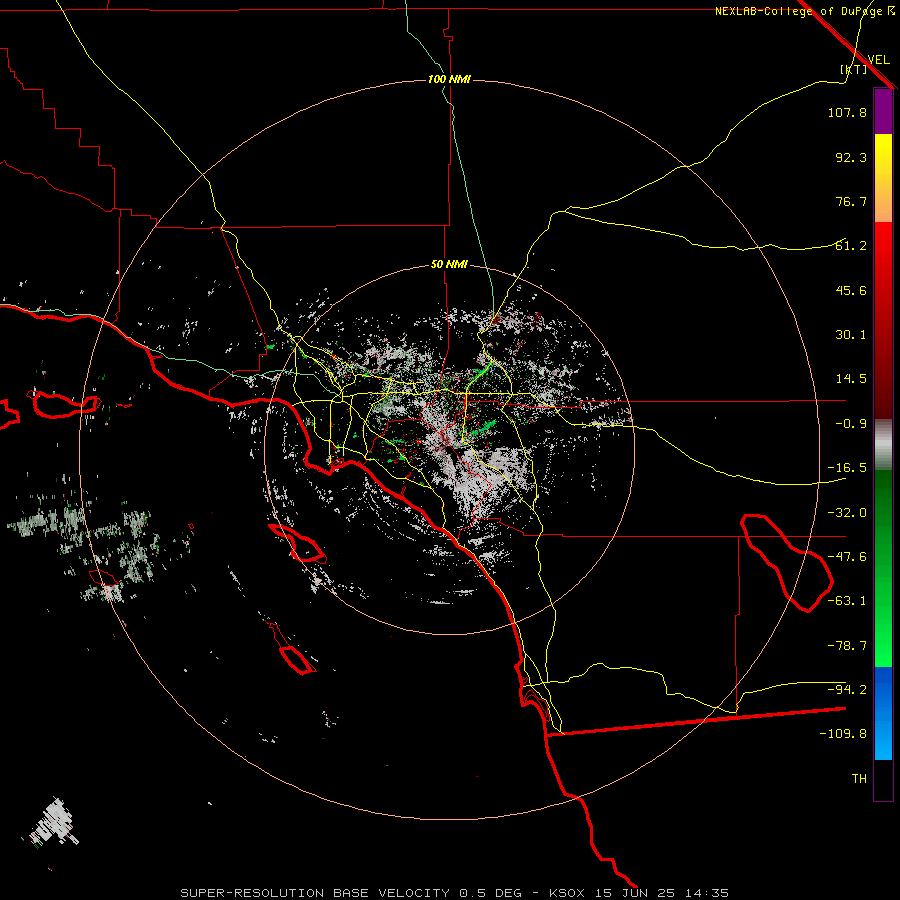This screenshot has width=900, height=900.
Task: Pick the blue segment of the velocity color bar
Action: tap(883, 713)
